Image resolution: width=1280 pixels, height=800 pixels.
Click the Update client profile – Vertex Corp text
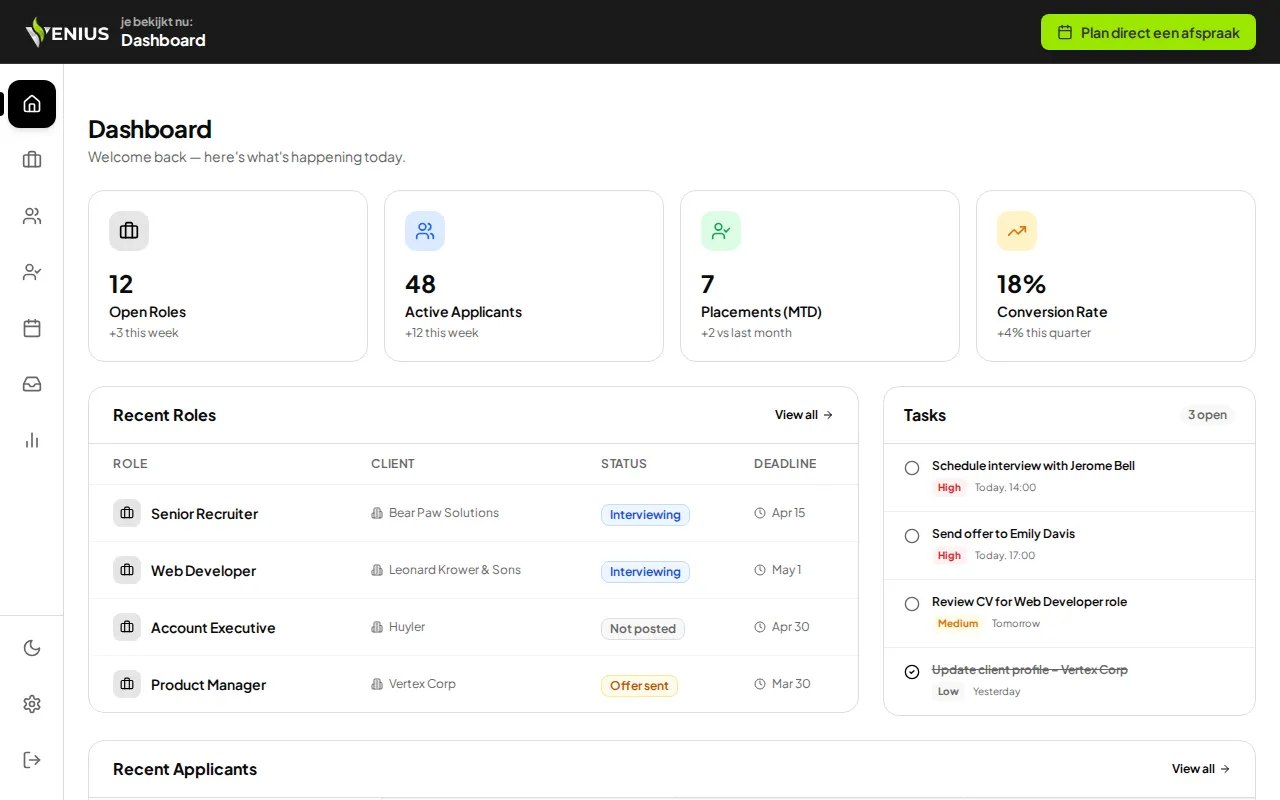[x=1030, y=670]
